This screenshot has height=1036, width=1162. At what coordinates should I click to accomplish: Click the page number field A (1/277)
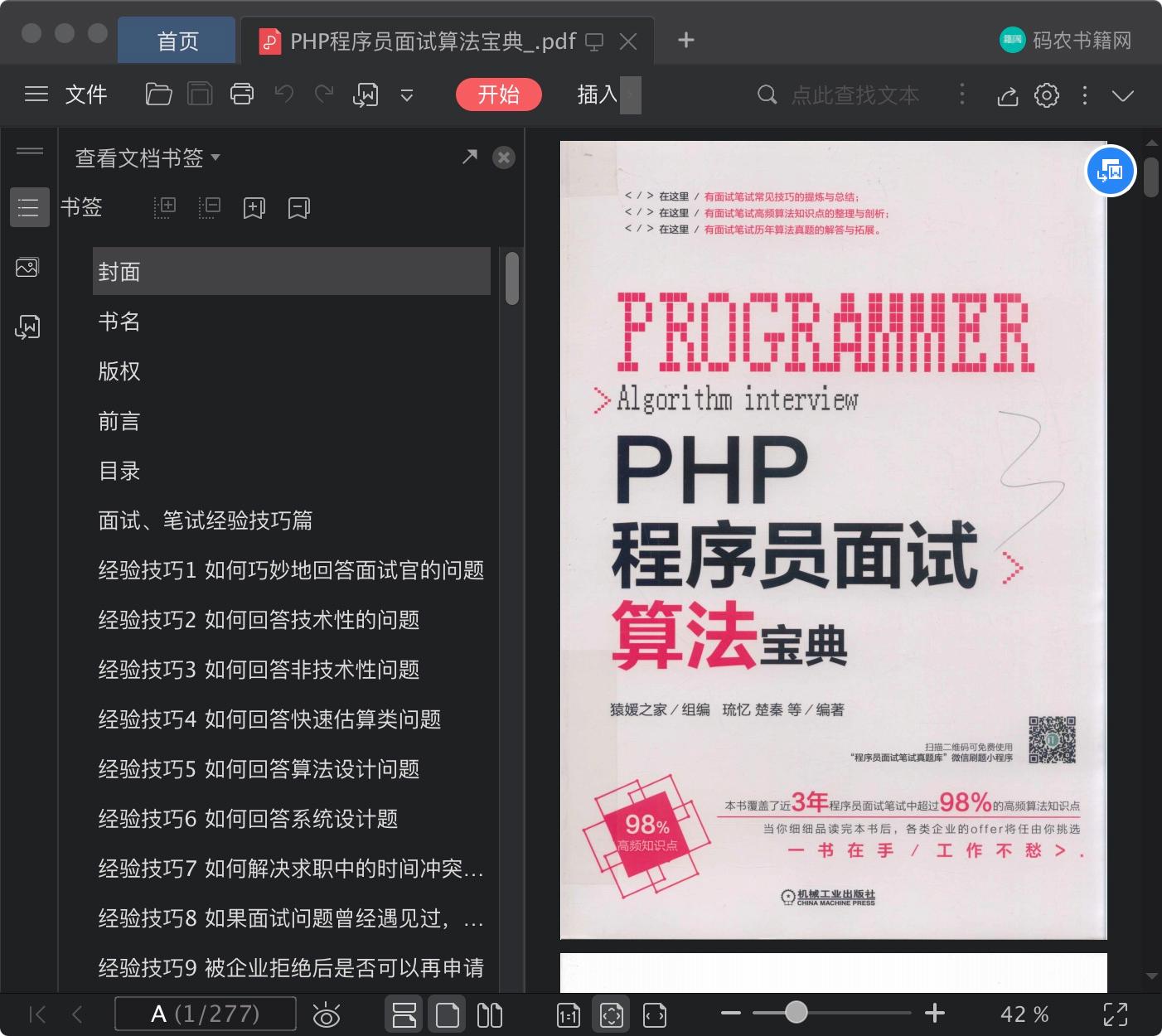tap(206, 1014)
